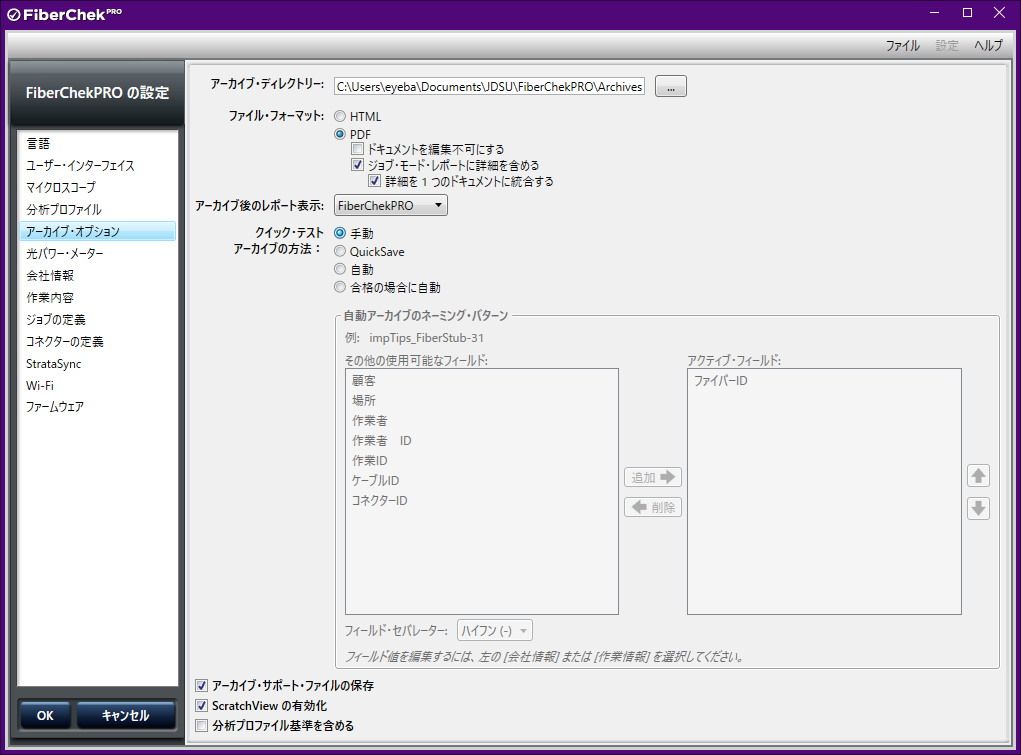Open the ハイフン (-) field separator dropdown
The height and width of the screenshot is (755, 1021).
496,631
